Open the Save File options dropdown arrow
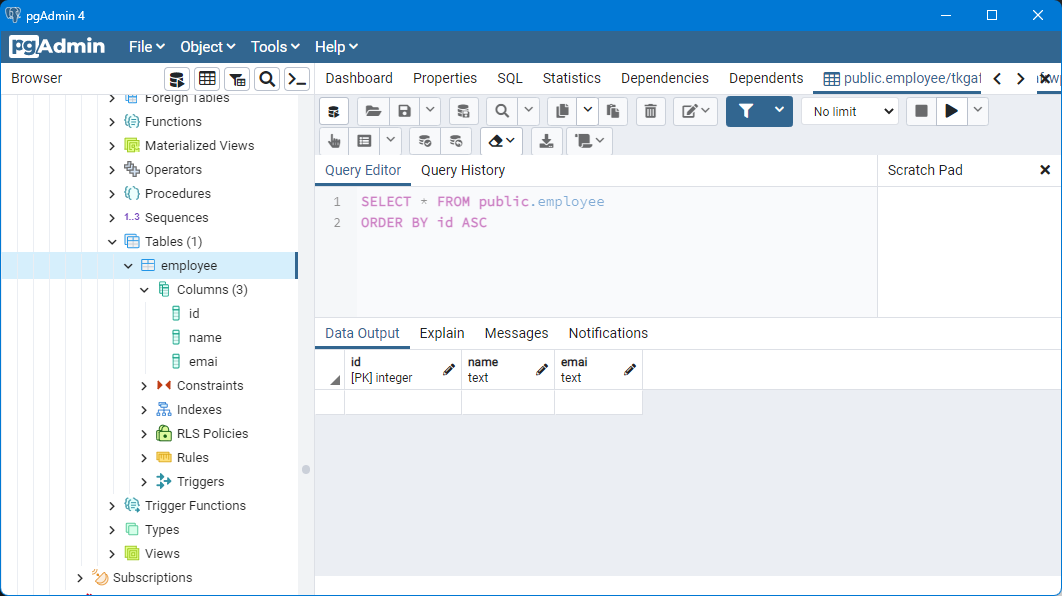Viewport: 1062px width, 596px height. [x=430, y=111]
